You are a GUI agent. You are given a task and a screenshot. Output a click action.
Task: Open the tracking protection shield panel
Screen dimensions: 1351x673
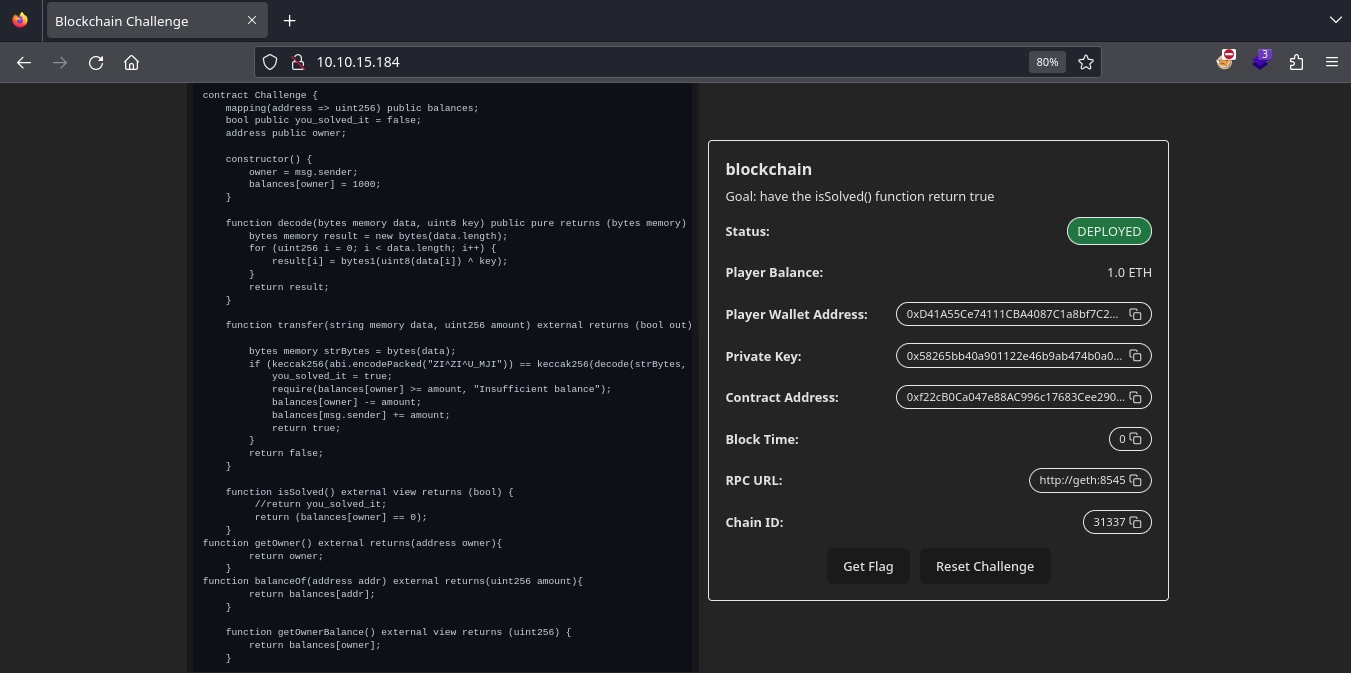click(270, 62)
